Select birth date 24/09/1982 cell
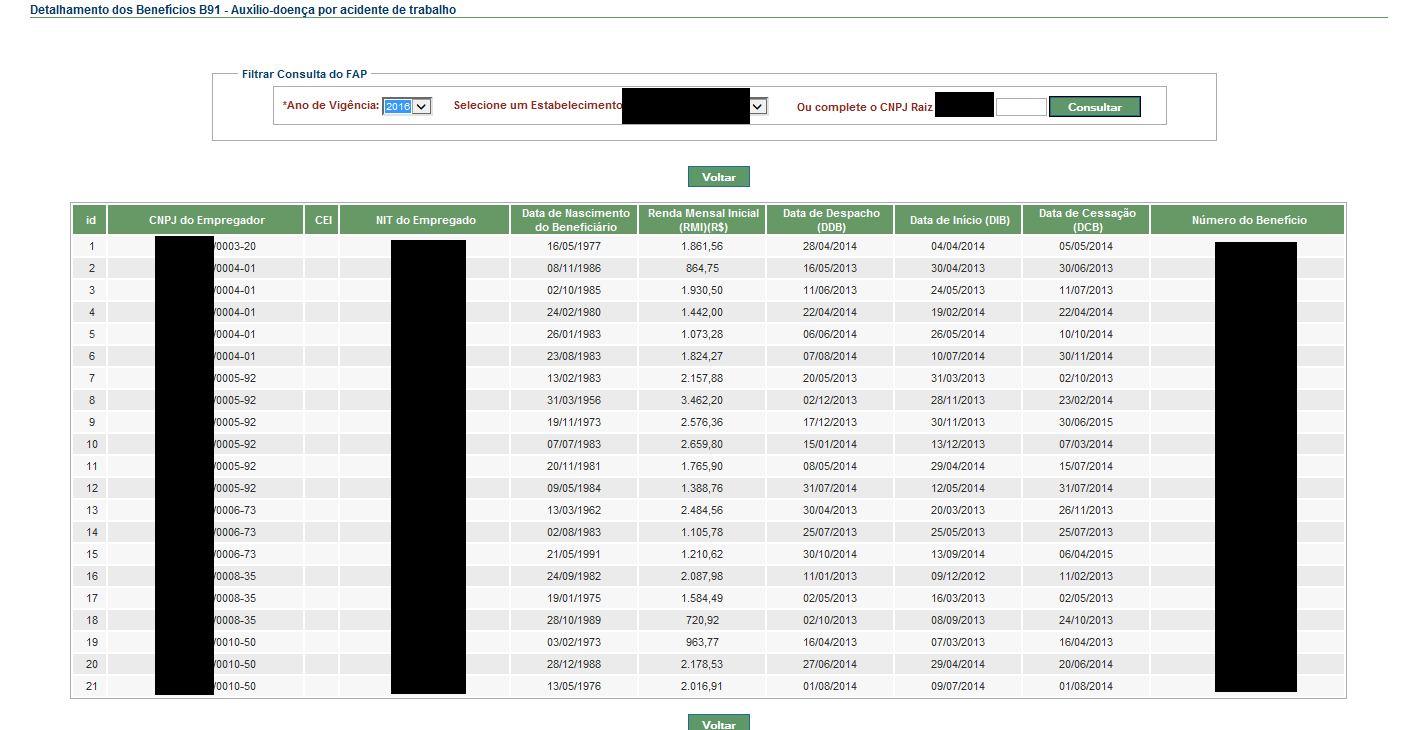Image resolution: width=1417 pixels, height=730 pixels. click(574, 576)
